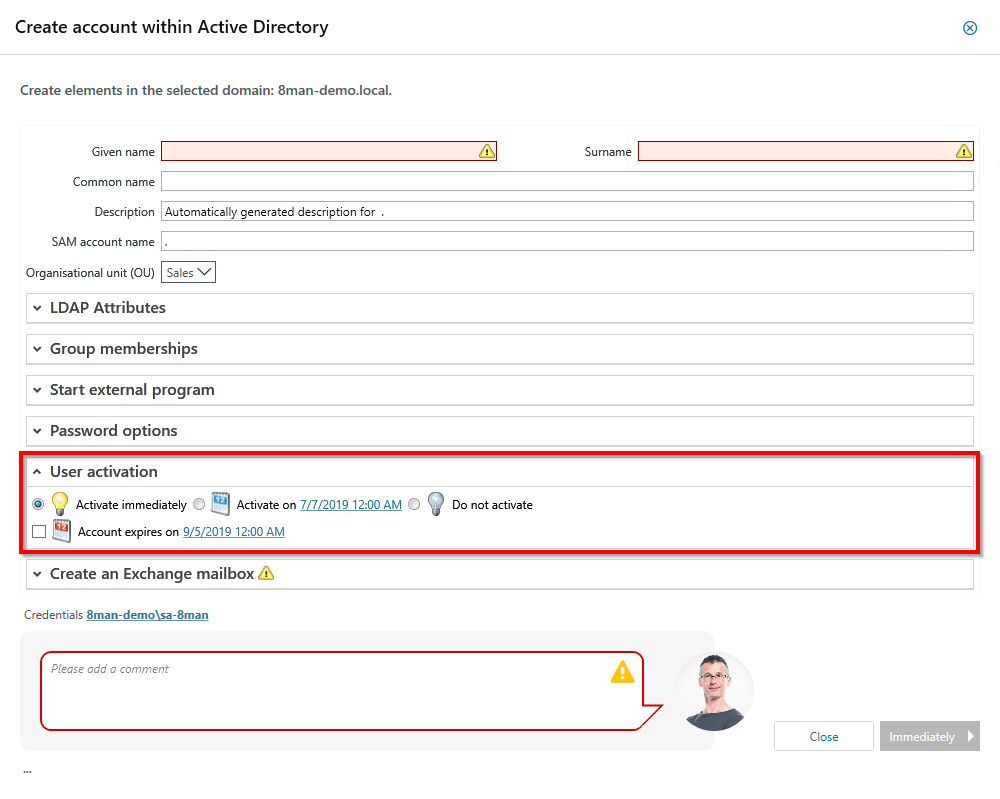Image resolution: width=1000 pixels, height=799 pixels.
Task: Click the user avatar photo thumbnail
Action: [x=713, y=691]
